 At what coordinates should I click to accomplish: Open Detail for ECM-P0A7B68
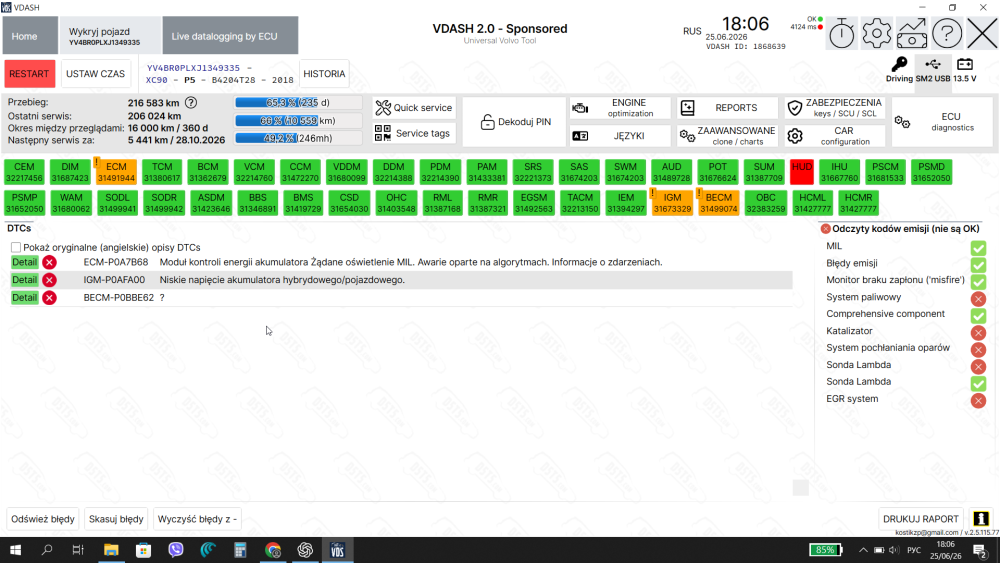(24, 262)
